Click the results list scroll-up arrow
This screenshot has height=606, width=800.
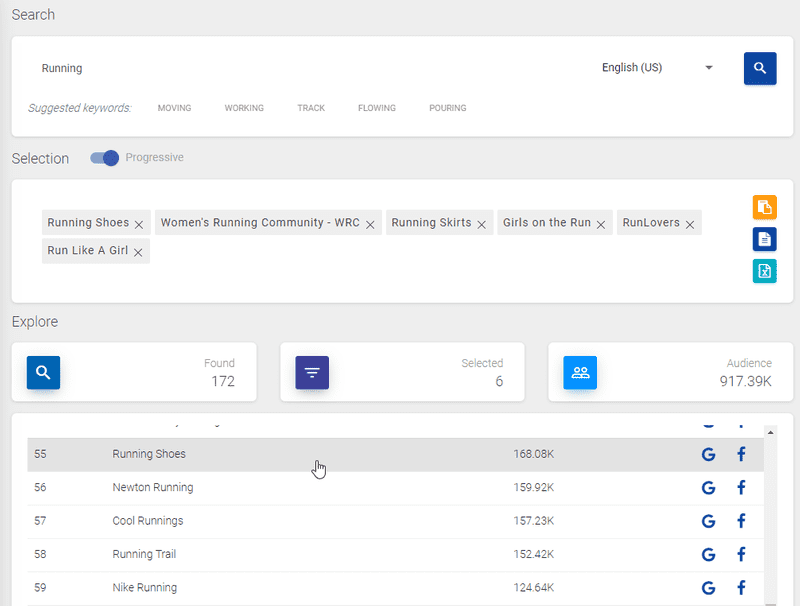tap(770, 433)
